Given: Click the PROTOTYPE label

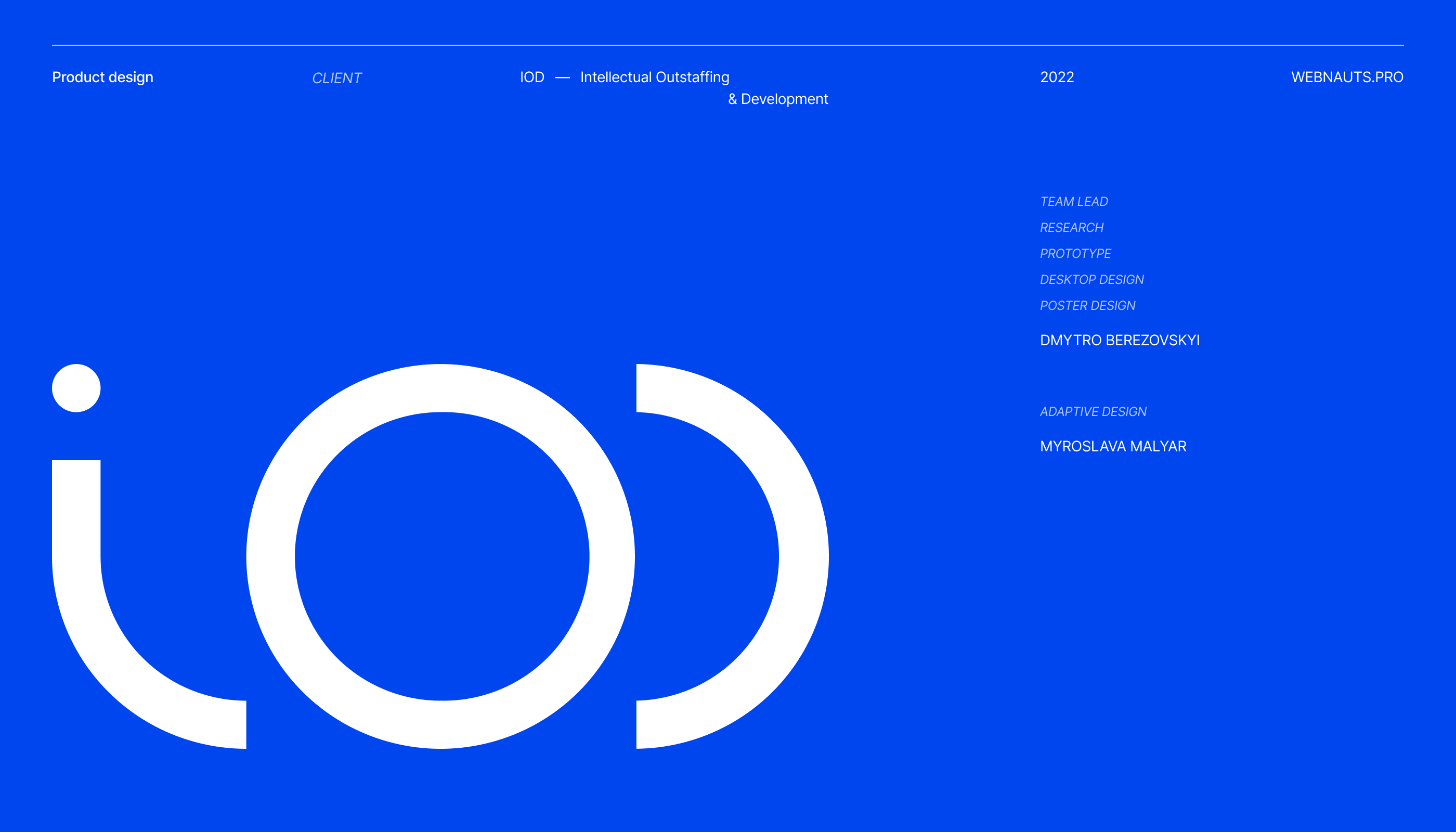Looking at the screenshot, I should coord(1075,254).
